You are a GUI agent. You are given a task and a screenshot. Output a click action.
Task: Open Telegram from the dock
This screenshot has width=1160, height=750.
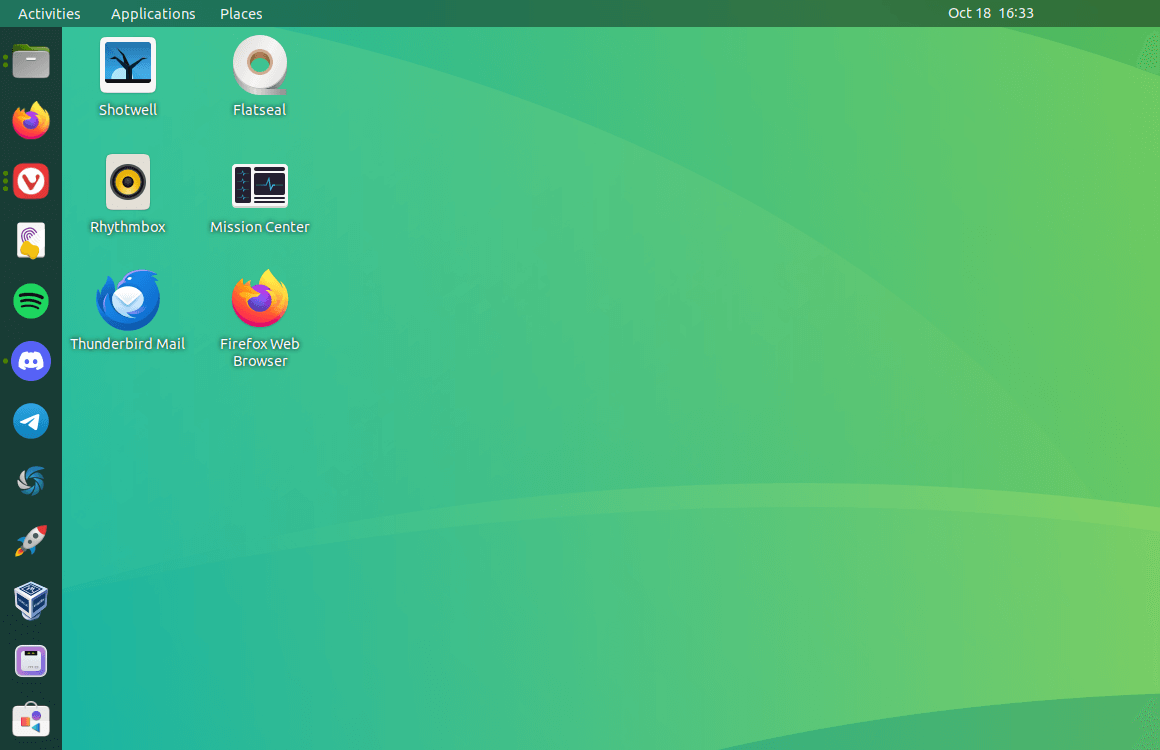tap(30, 421)
